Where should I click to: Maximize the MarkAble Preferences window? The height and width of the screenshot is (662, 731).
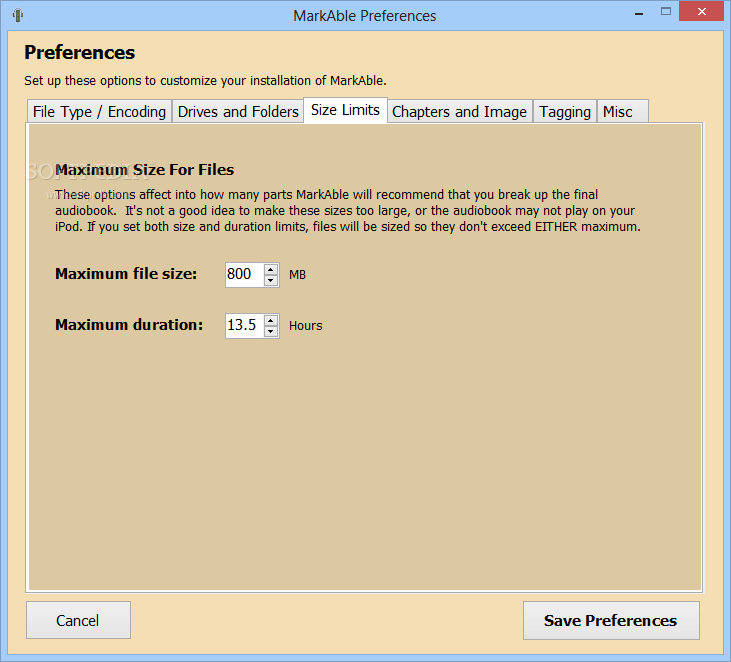click(666, 12)
